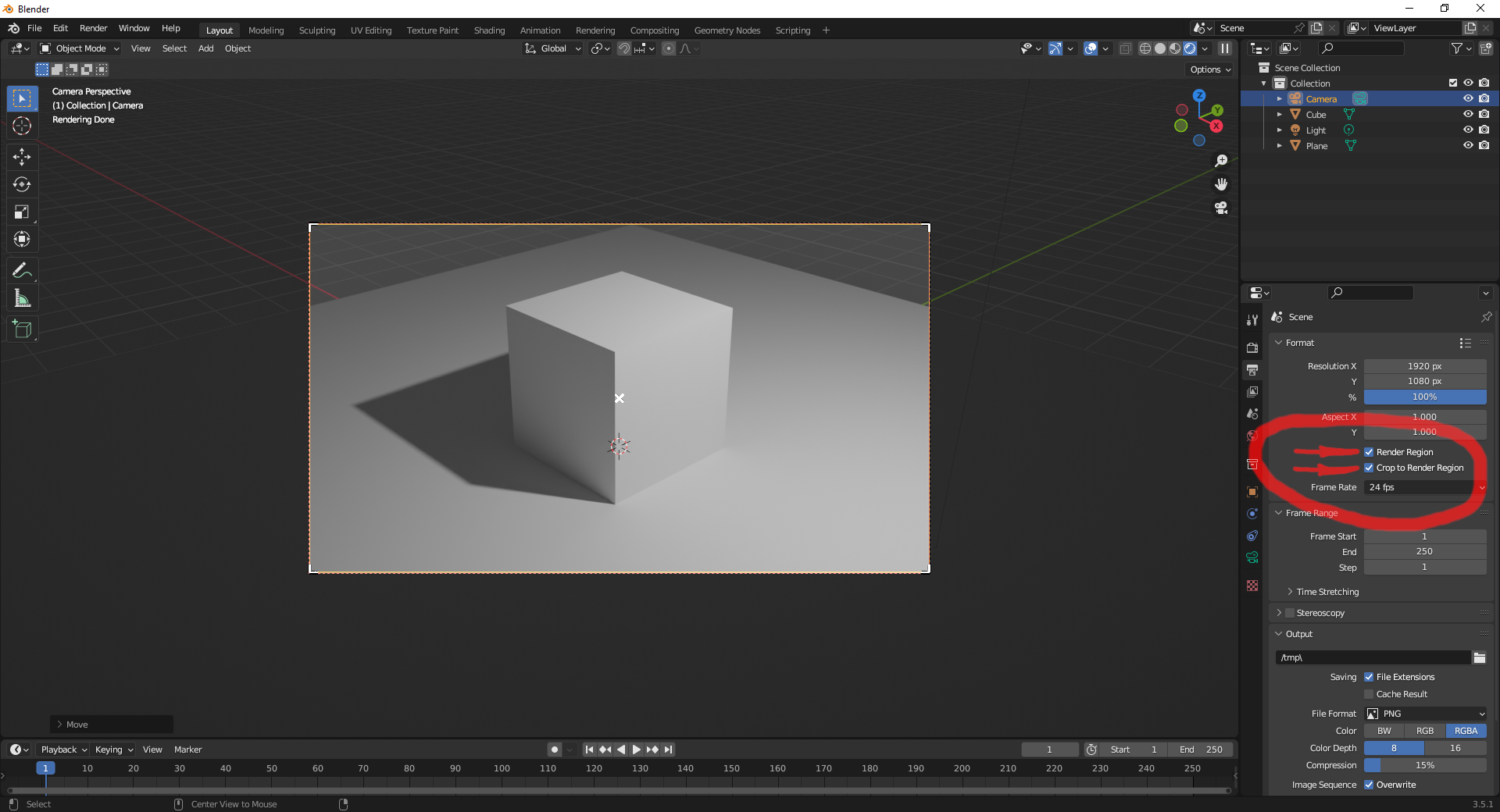Select the Rotate tool

(x=22, y=184)
